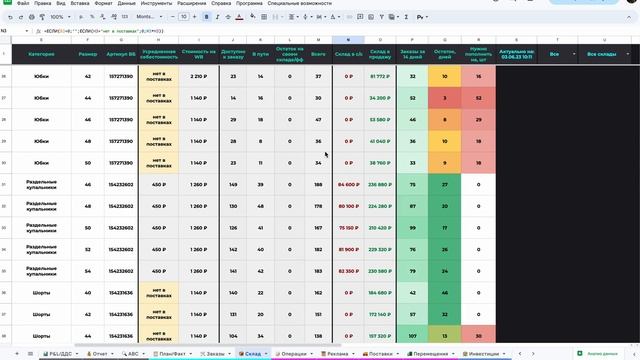This screenshot has width=640, height=360.
Task: Select the cell showing 84 600 ₽
Action: [x=348, y=184]
